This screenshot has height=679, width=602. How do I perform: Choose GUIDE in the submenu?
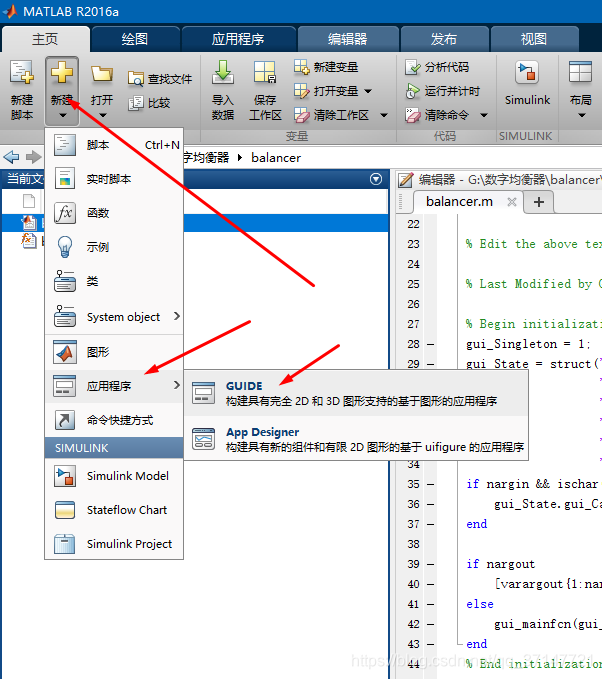click(356, 393)
